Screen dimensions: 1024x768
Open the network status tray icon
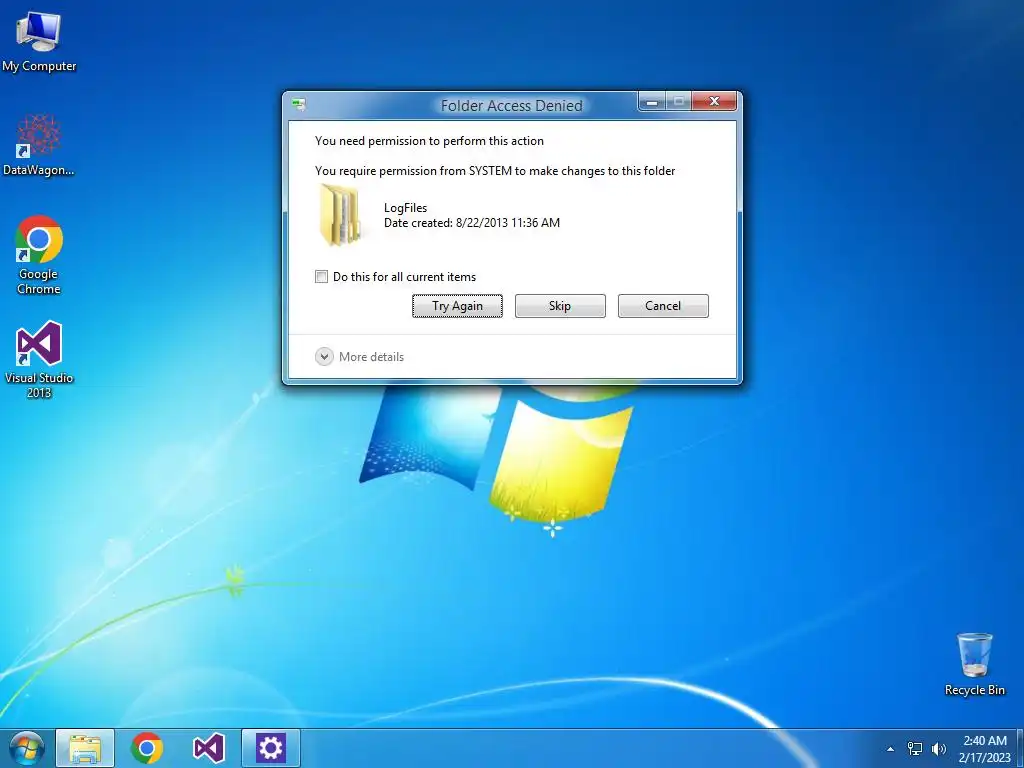(915, 749)
